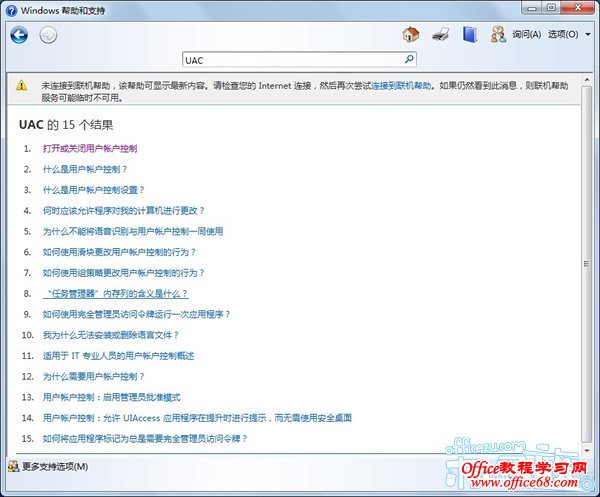
Task: Click the help question mark title icon
Action: coord(12,10)
